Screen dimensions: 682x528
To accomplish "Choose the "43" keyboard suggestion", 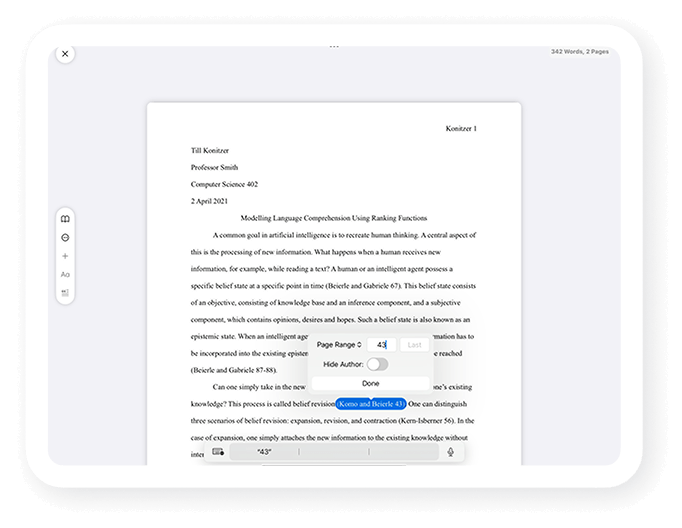I will (264, 452).
